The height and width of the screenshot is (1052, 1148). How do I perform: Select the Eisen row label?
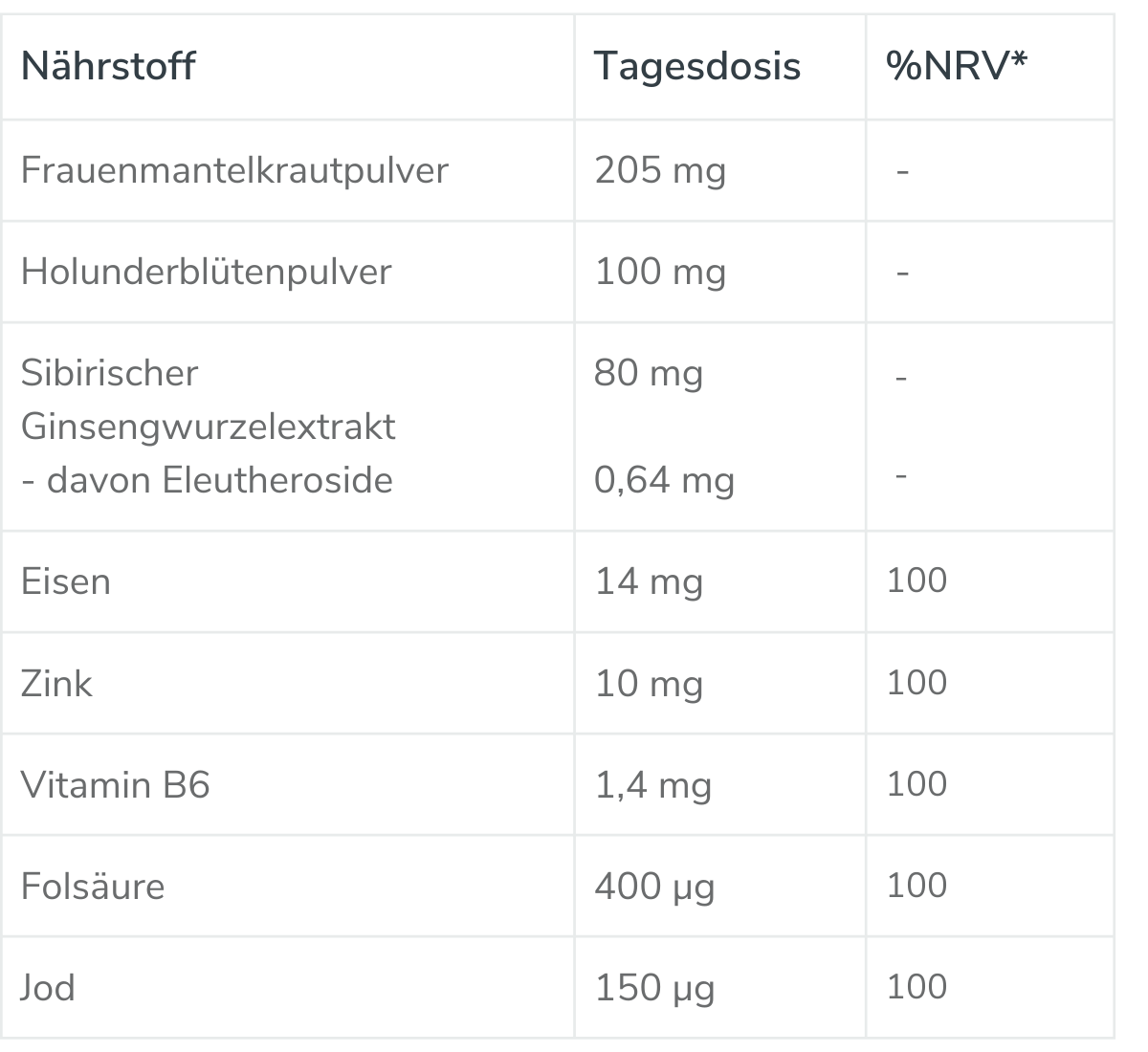pyautogui.click(x=66, y=581)
